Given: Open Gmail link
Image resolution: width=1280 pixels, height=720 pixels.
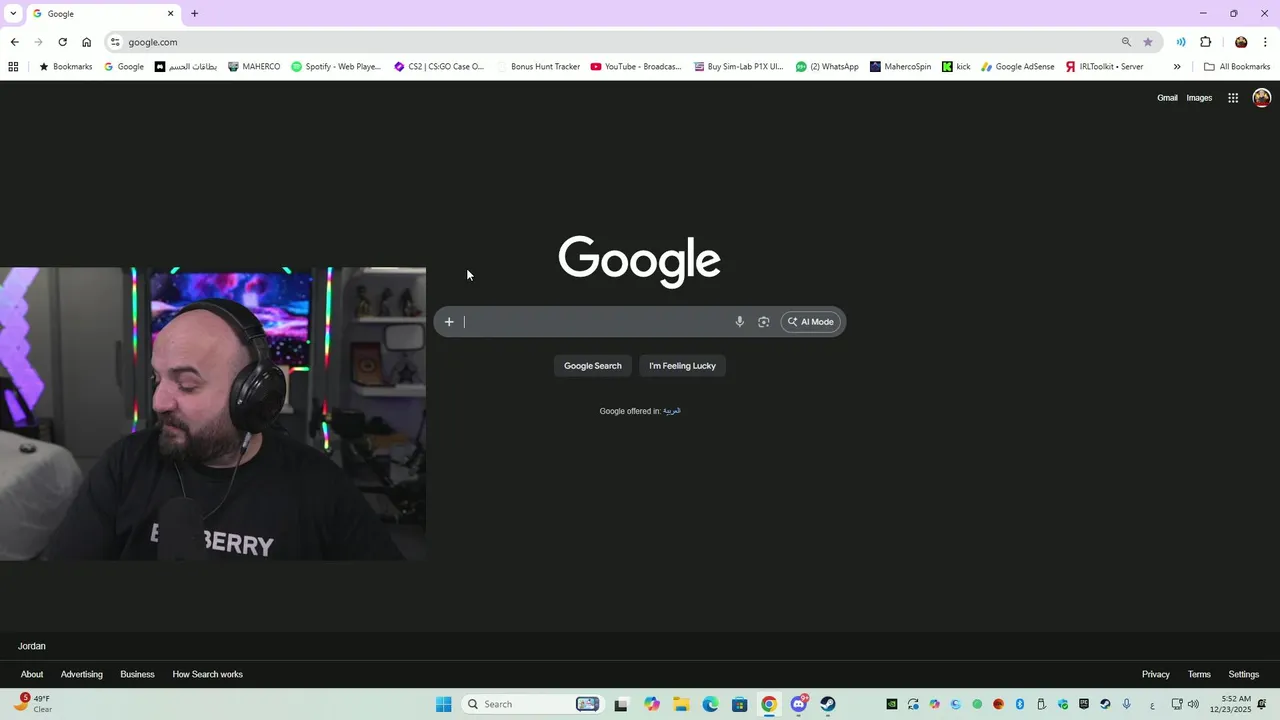Looking at the screenshot, I should [x=1167, y=98].
